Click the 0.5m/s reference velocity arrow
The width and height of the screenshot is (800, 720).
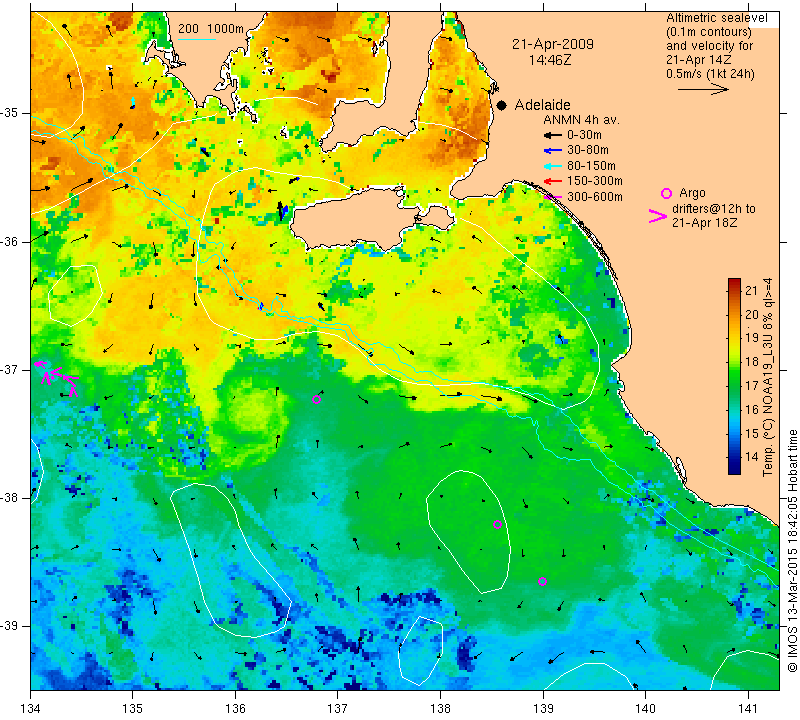pos(703,89)
